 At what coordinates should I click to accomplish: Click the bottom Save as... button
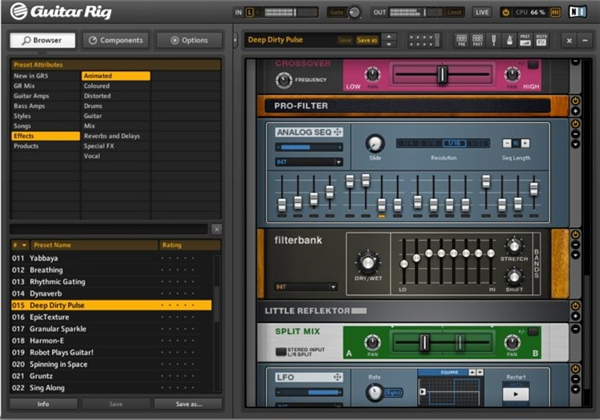pyautogui.click(x=188, y=404)
